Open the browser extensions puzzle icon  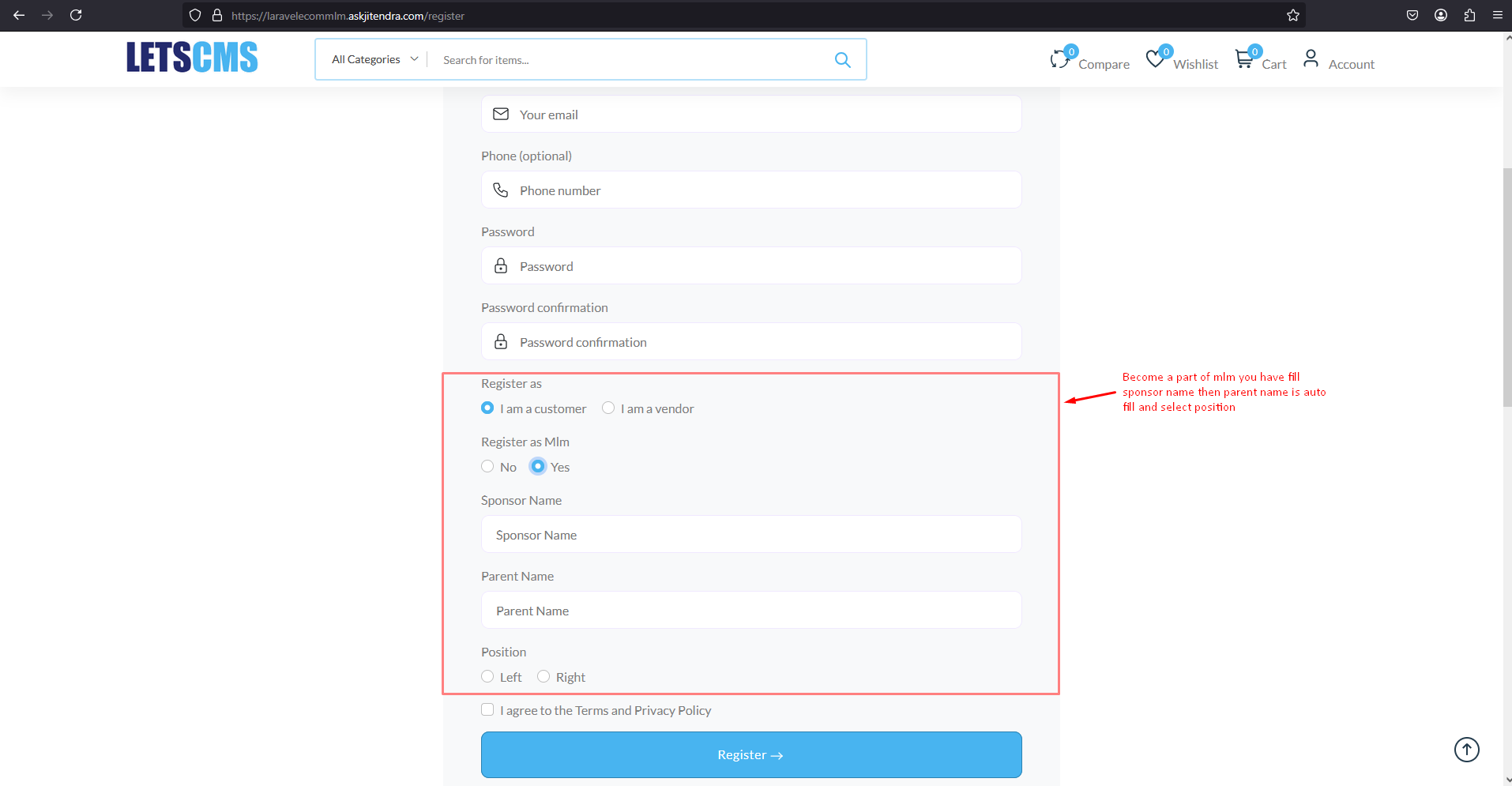(x=1469, y=14)
